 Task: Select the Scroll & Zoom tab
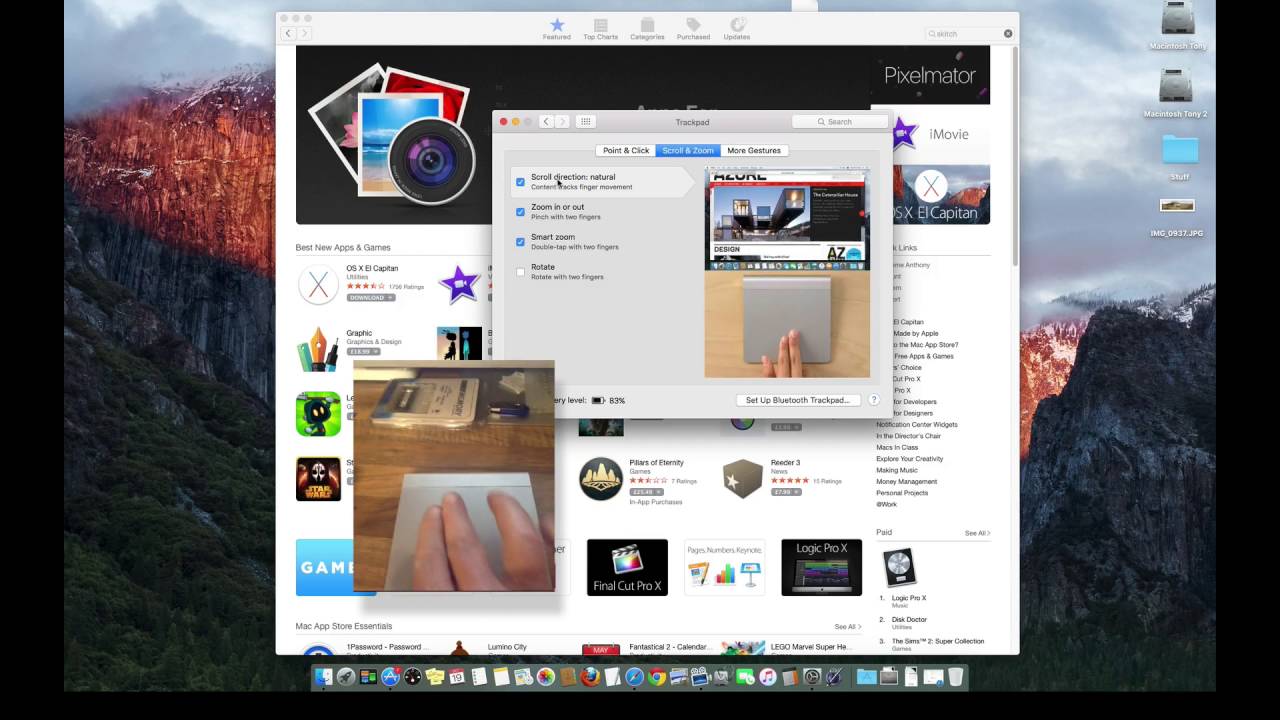(x=688, y=150)
